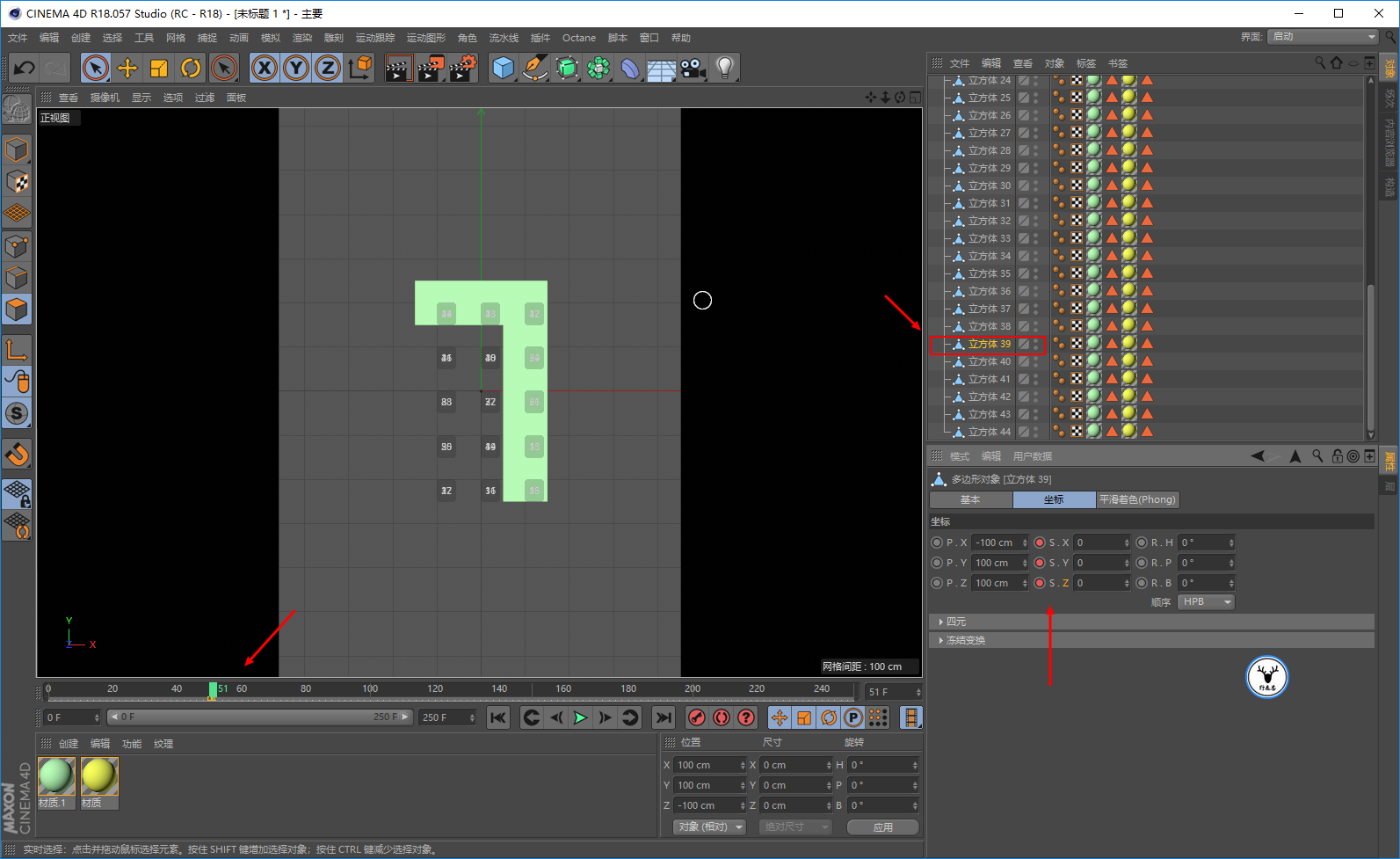Open the 对象 (相对) dropdown
Image resolution: width=1400 pixels, height=859 pixels.
(710, 827)
